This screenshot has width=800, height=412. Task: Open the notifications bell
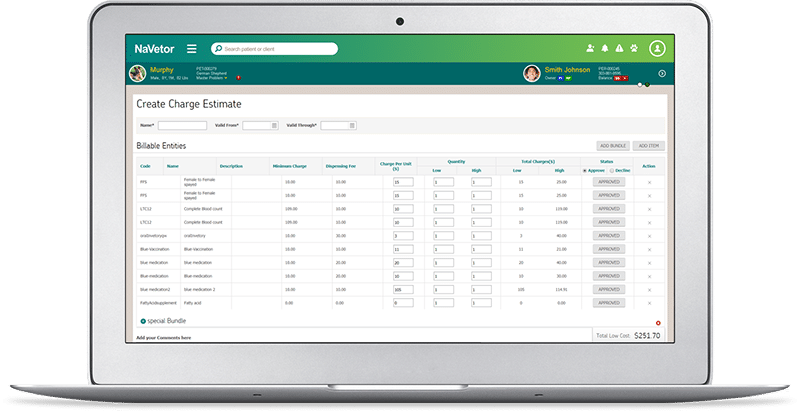tap(605, 48)
